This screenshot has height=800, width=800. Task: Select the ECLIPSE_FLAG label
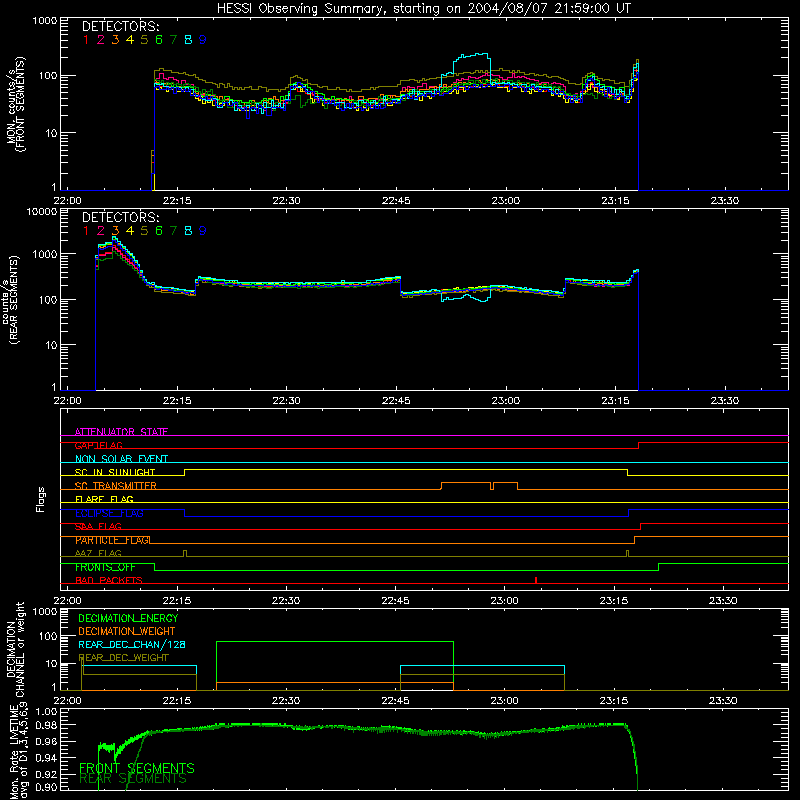[x=109, y=513]
